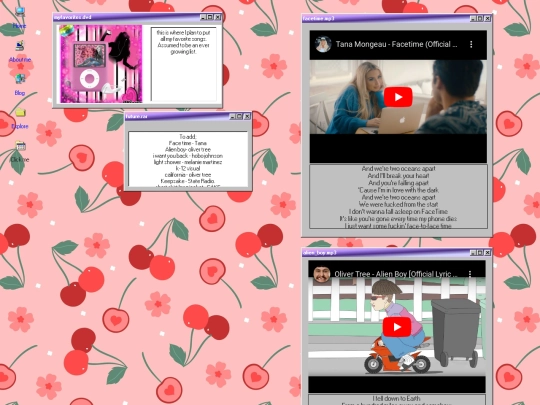Click the lyric 'Cause I'm in love with the dark
Screen dimensions: 540x405
pos(398,190)
